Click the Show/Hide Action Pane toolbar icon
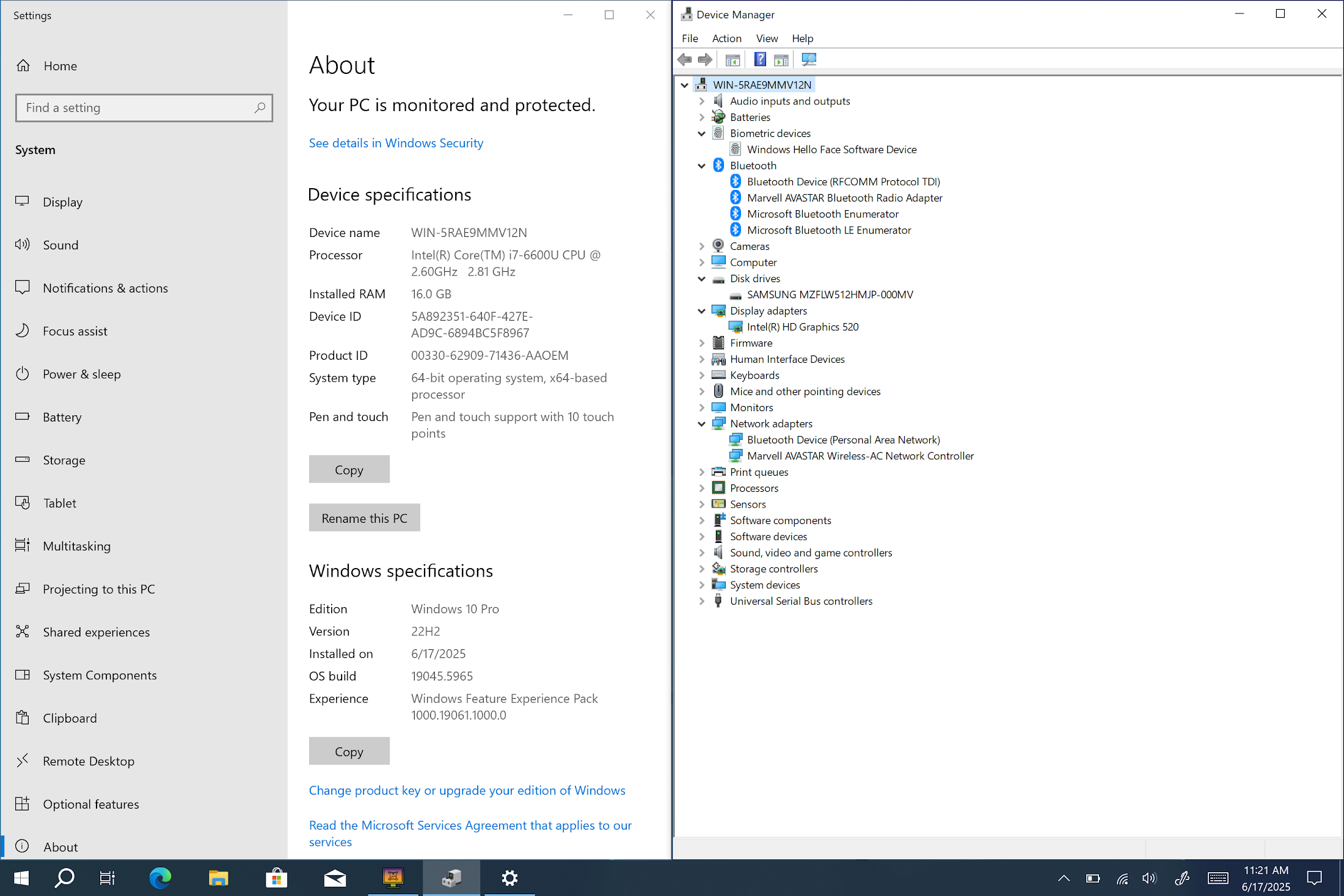The width and height of the screenshot is (1344, 896). pos(781,59)
